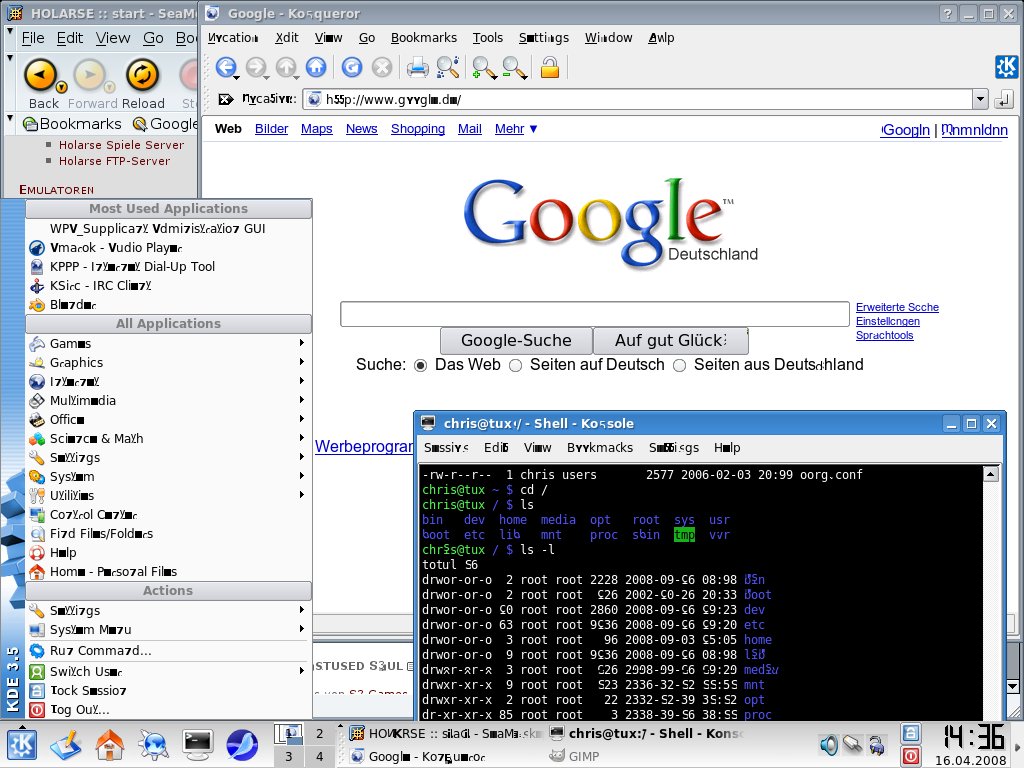This screenshot has height=768, width=1024.
Task: Open the location bar dropdown arrow
Action: (x=980, y=99)
